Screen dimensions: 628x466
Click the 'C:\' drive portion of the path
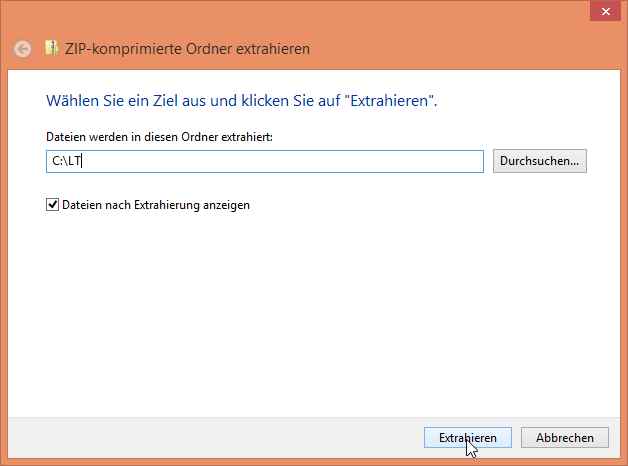click(x=60, y=161)
